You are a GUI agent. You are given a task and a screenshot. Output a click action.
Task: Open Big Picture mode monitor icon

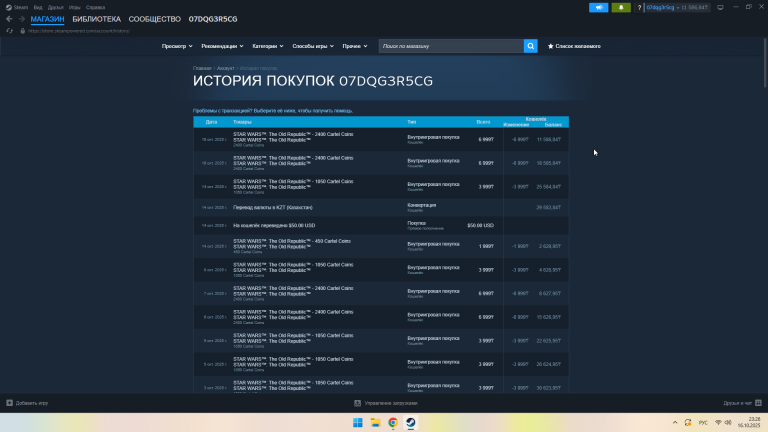(720, 7)
